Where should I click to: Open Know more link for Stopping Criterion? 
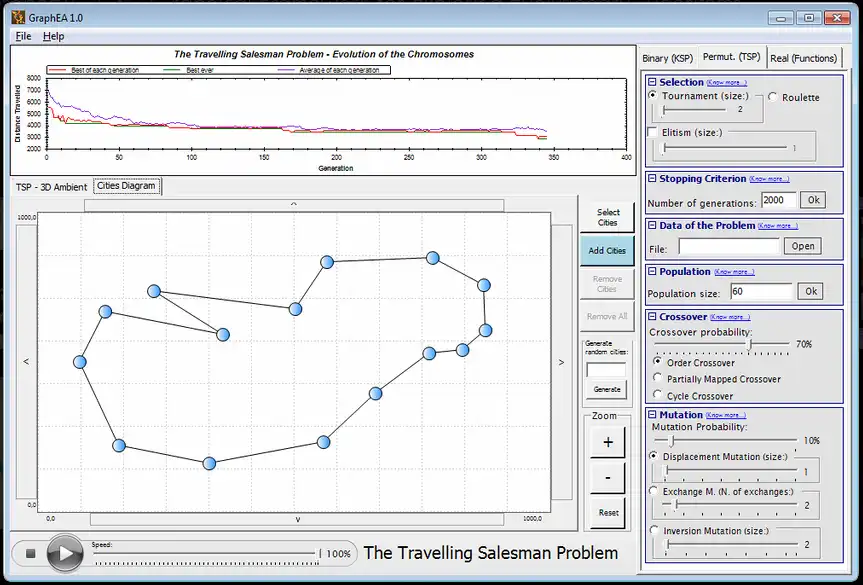pos(769,179)
